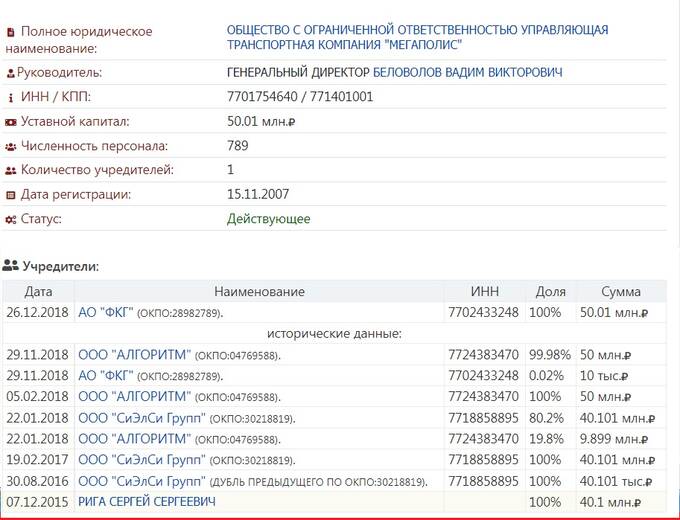The image size is (680, 520).
Task: Select sum cell 10 тыс.
Action: [604, 376]
